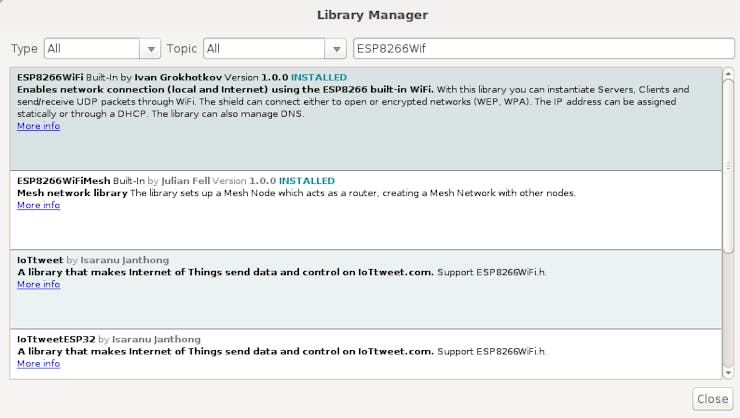Click Isaranu Janthong in IoTtweetESP32 entry
740x418 pixels.
[x=156, y=339]
